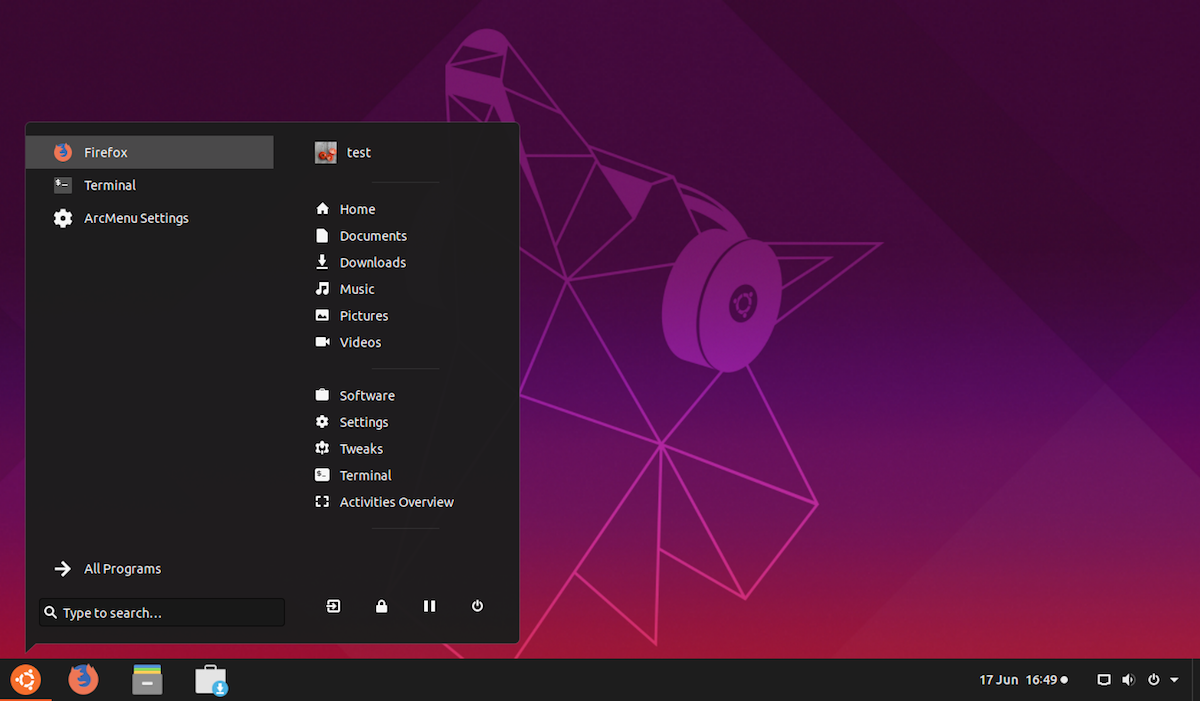The image size is (1200, 701).
Task: Click the Activities Overview frame icon
Action: coord(322,502)
